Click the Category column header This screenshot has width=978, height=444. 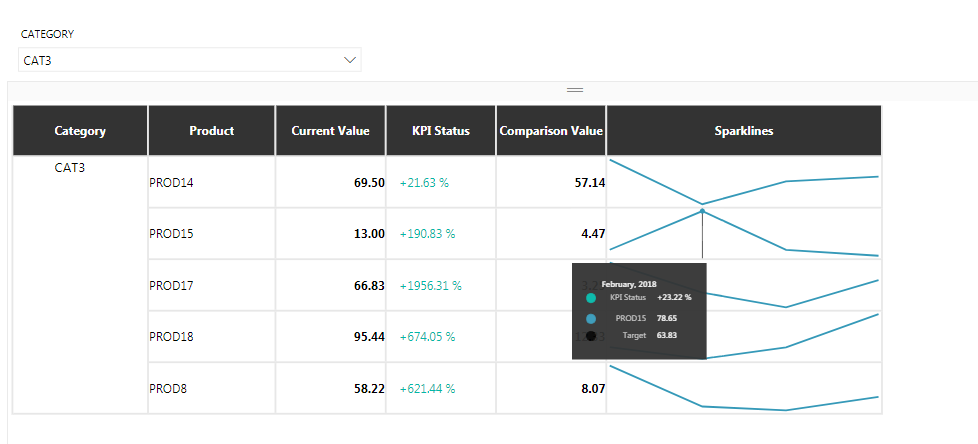tap(80, 131)
